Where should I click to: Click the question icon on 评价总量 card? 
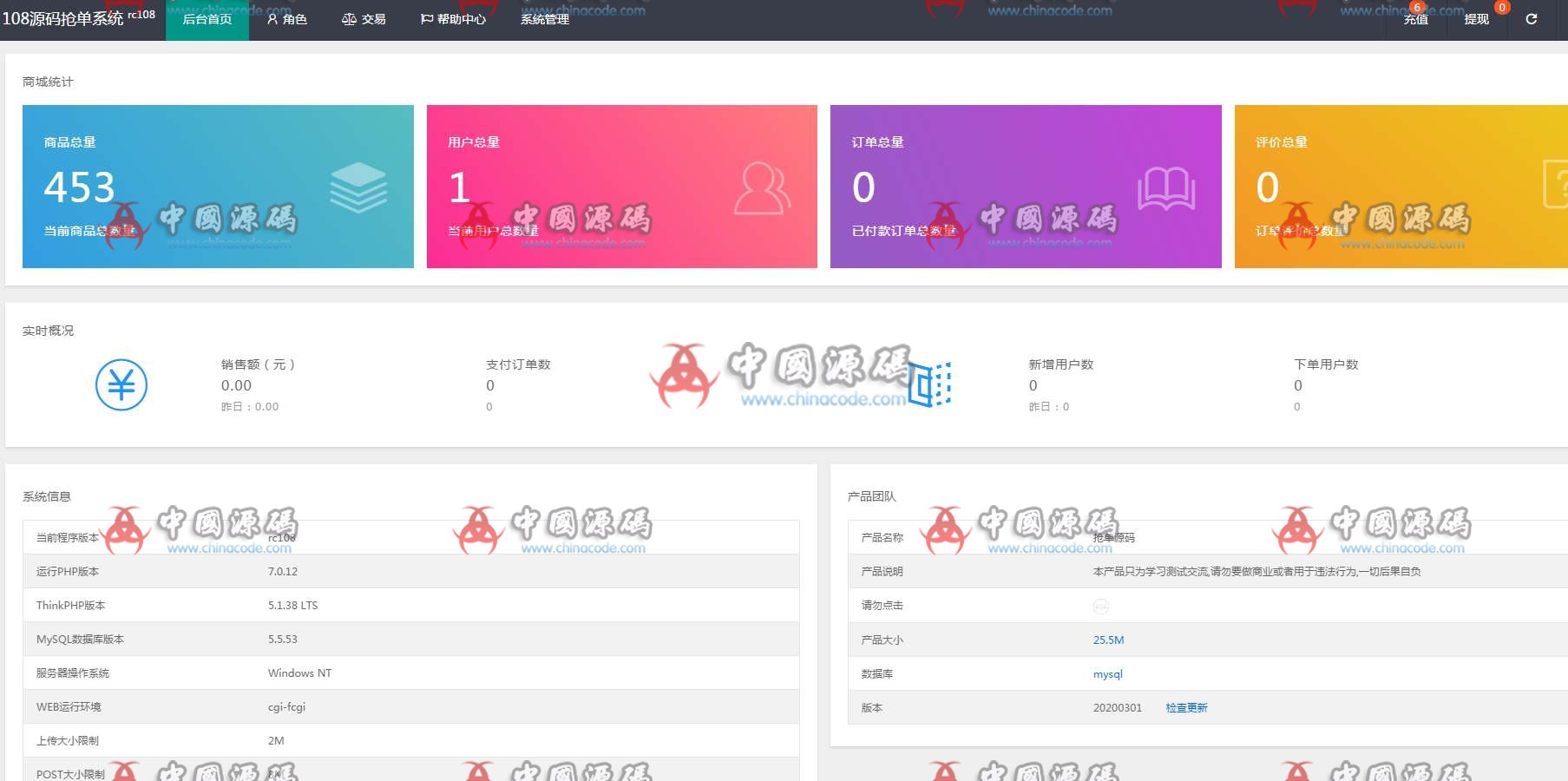(x=1555, y=184)
